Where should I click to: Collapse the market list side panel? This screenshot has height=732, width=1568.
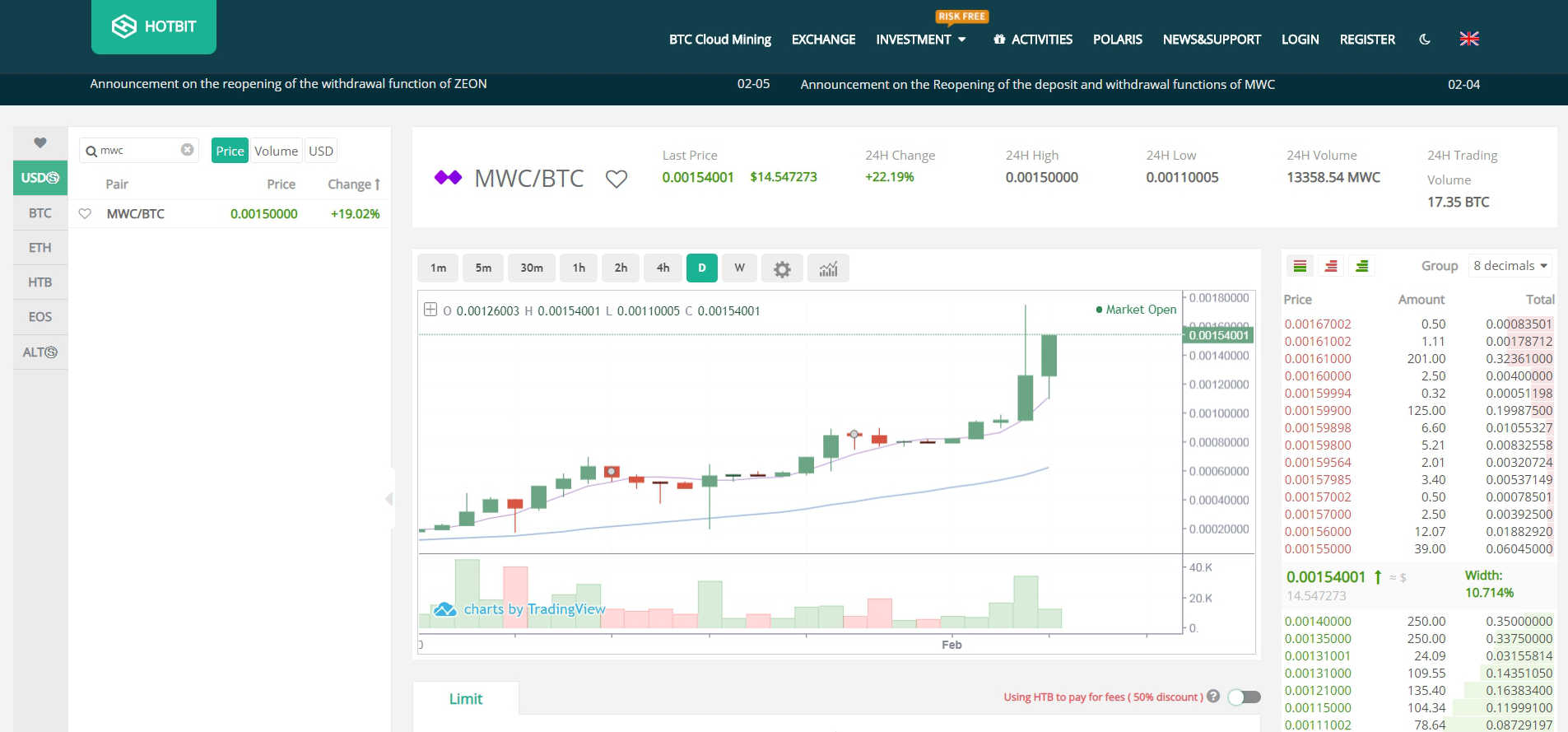click(x=389, y=499)
